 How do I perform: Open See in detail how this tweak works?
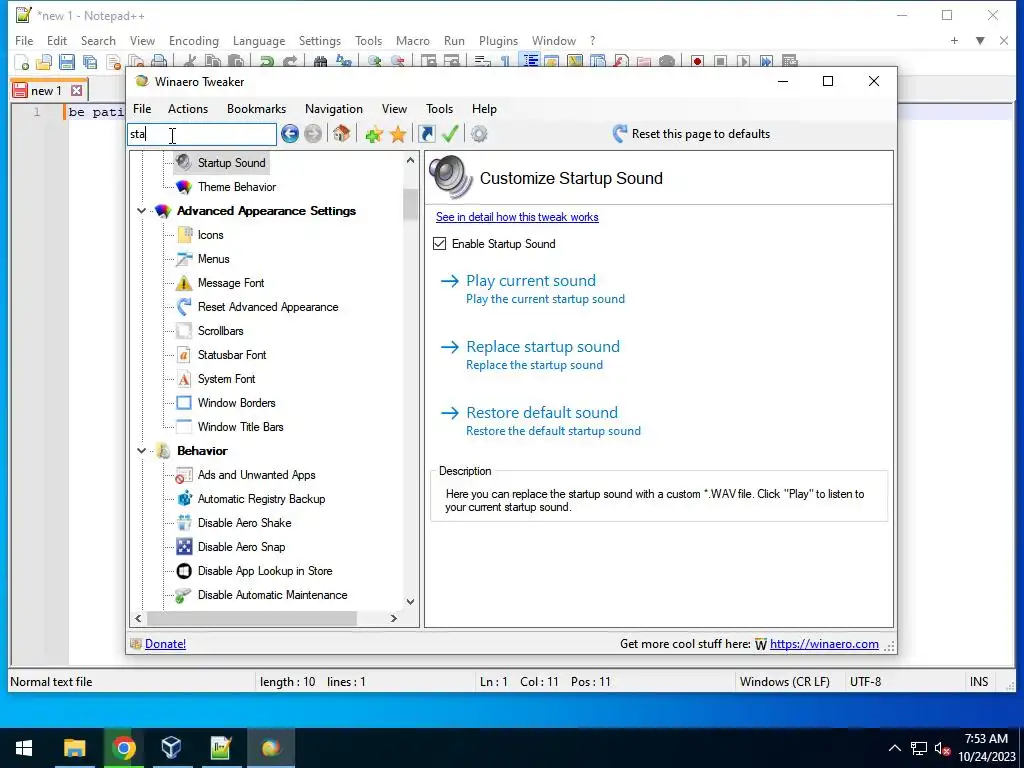point(517,217)
